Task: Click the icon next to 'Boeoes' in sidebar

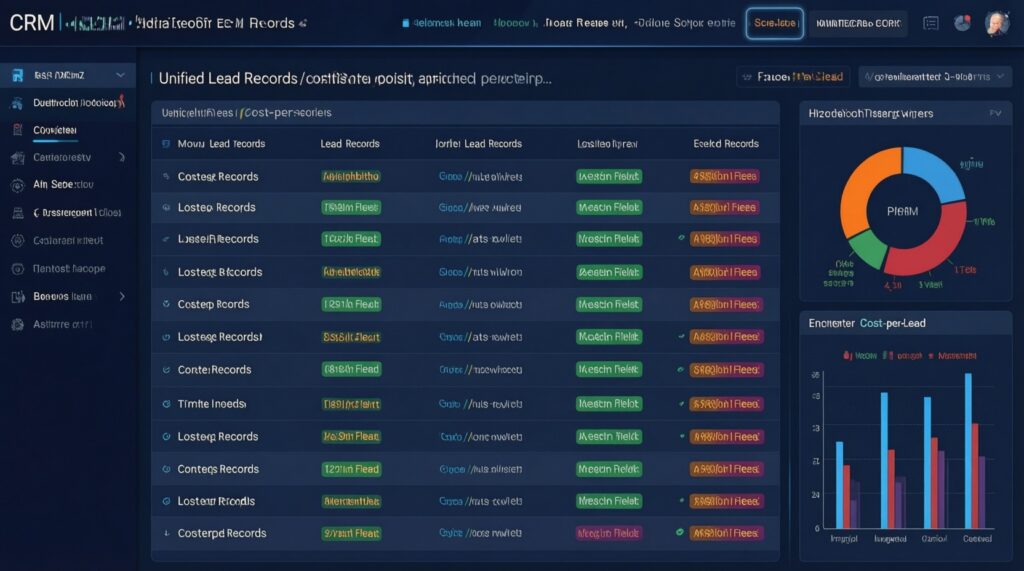Action: pos(17,296)
